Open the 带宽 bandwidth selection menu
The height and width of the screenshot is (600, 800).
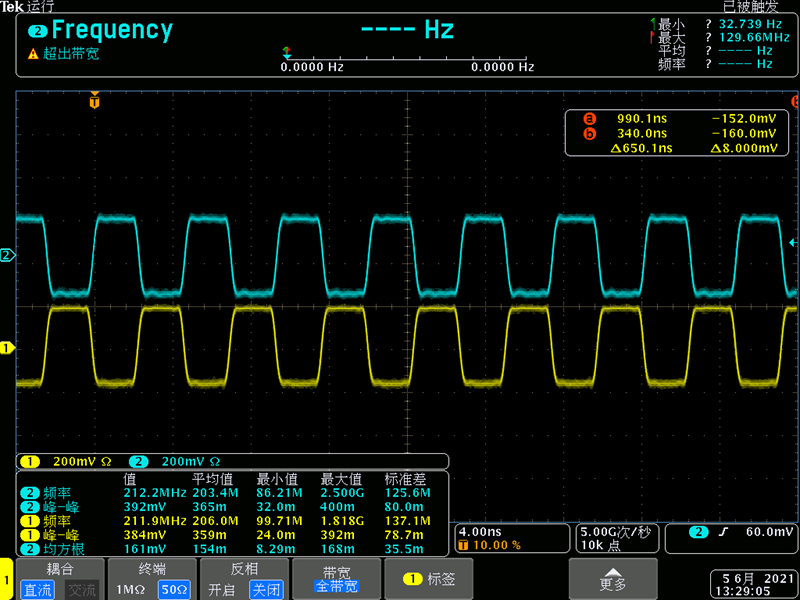tap(336, 579)
